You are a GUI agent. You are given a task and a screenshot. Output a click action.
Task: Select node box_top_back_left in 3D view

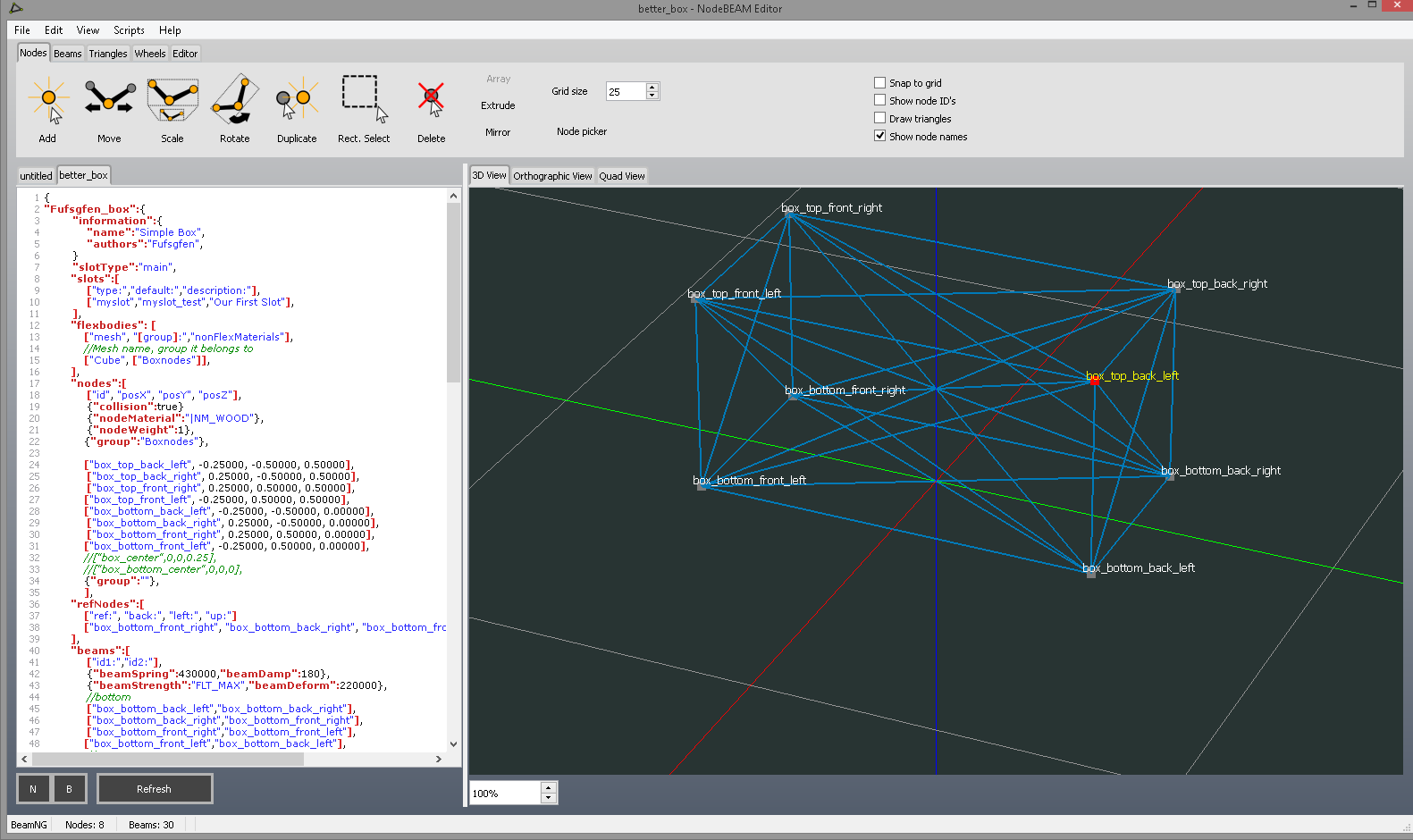point(1094,382)
